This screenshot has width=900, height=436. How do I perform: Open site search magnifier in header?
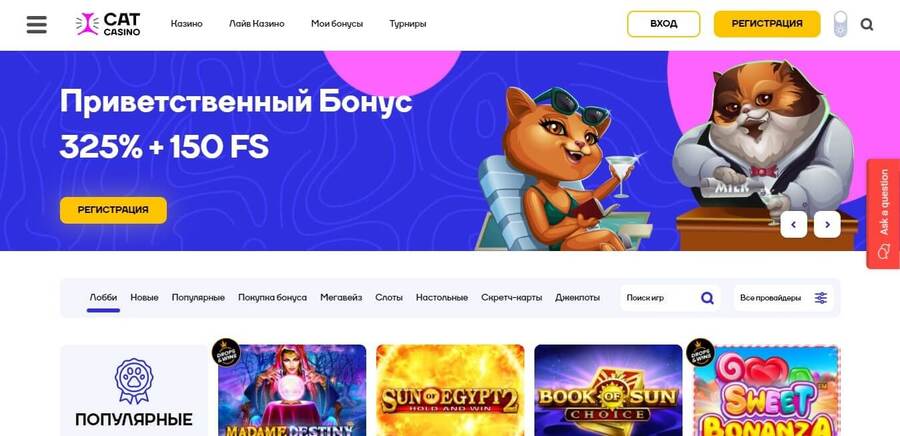867,24
